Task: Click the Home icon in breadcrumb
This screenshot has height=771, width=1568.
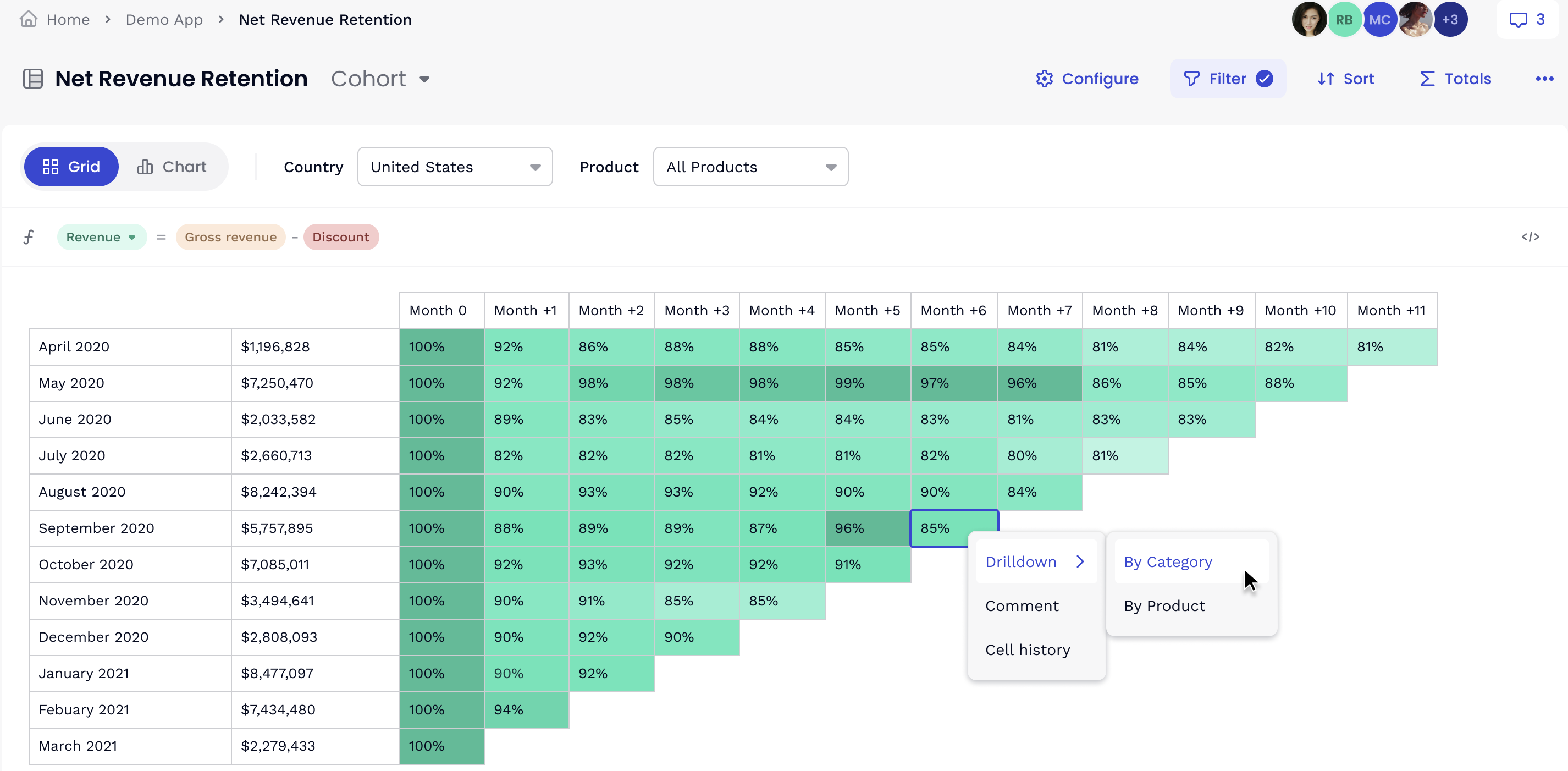Action: (x=28, y=19)
